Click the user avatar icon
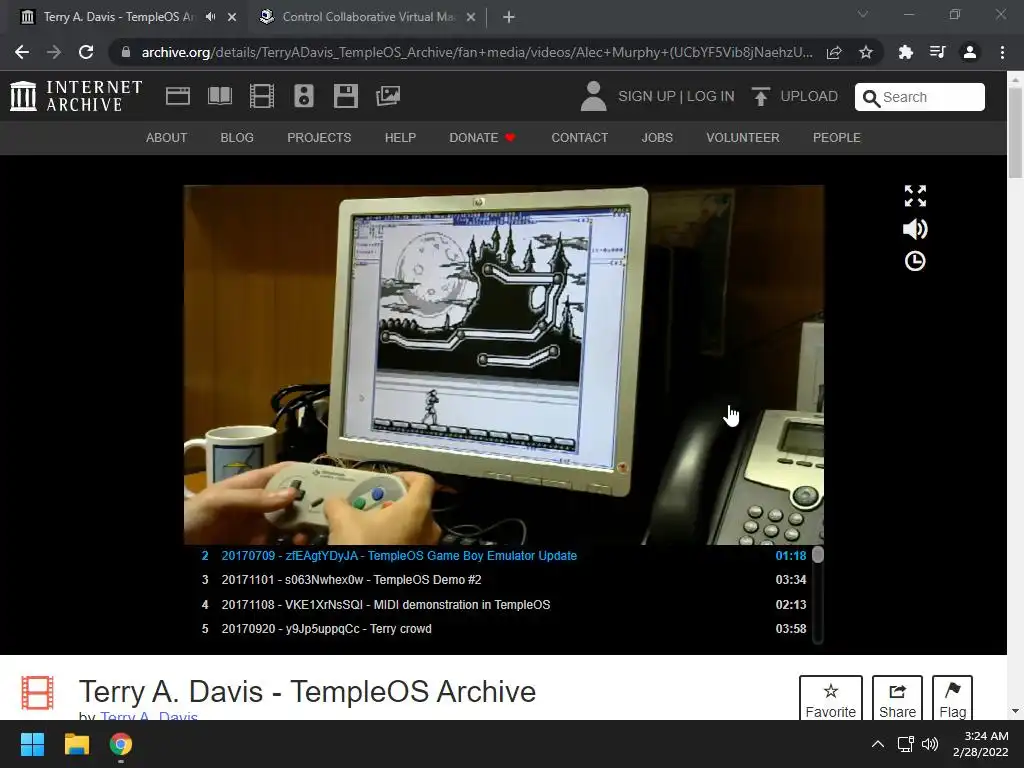 point(593,96)
